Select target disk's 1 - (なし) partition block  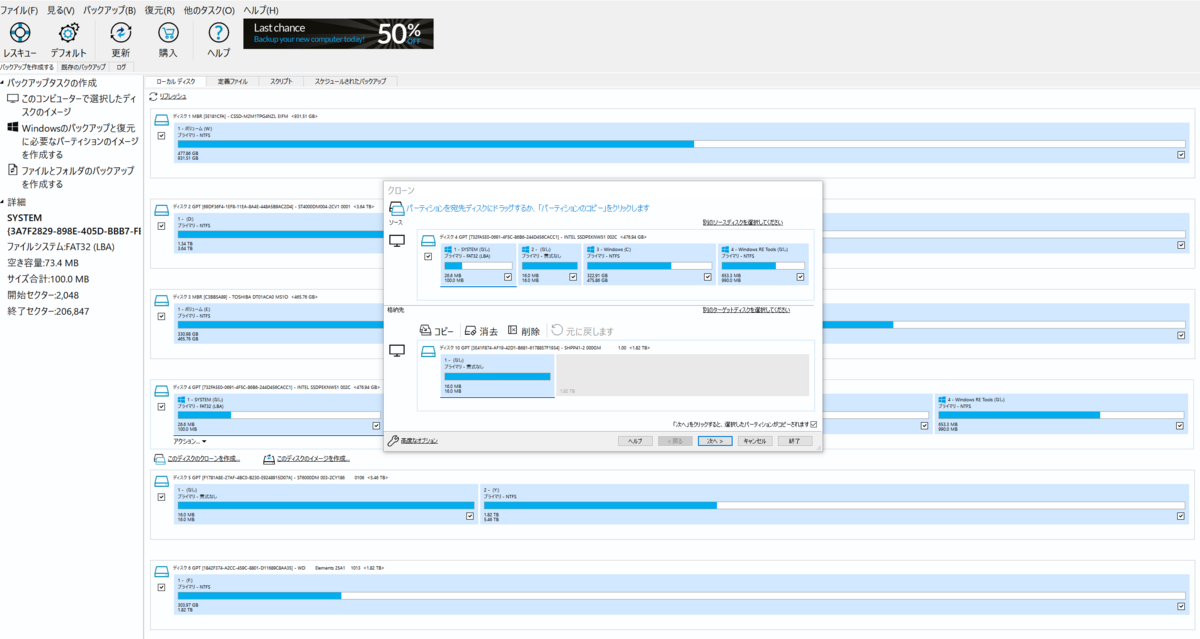coord(497,374)
